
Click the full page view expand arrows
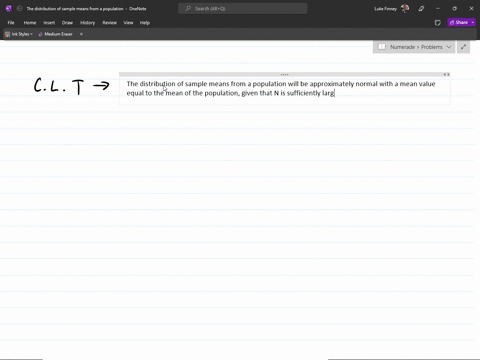coord(463,47)
